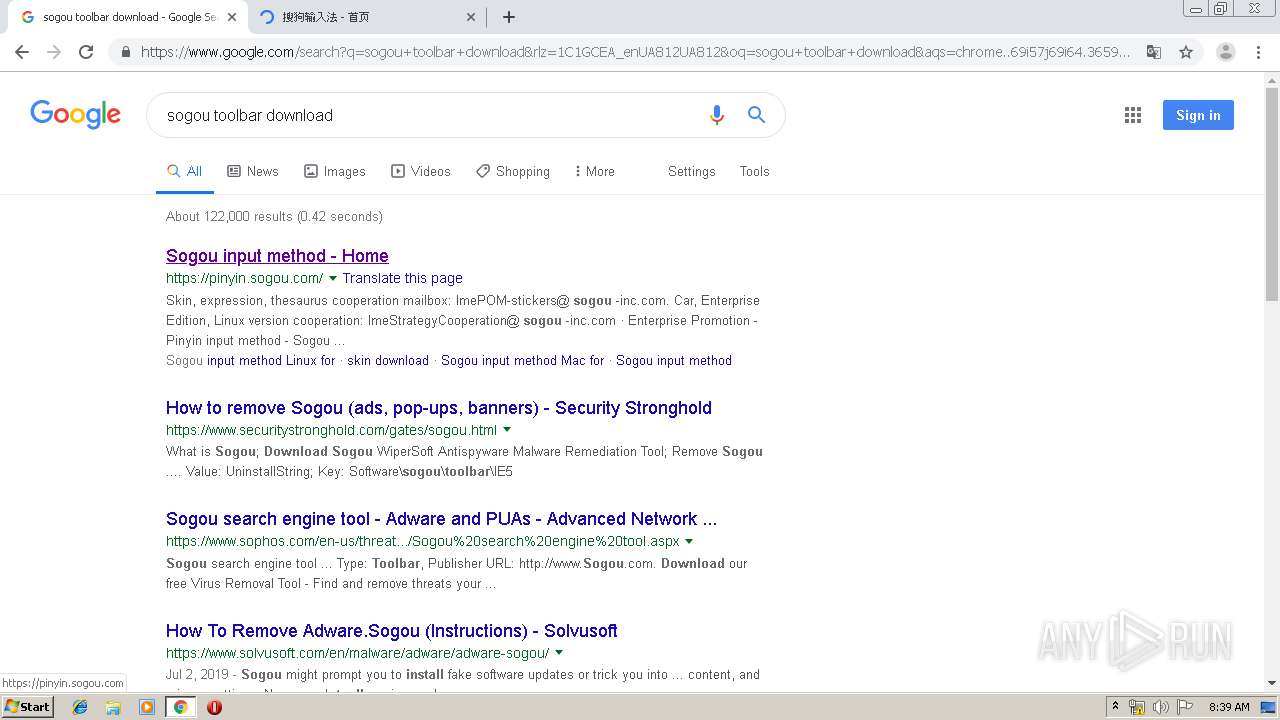Close the sogou toolbar download tab

tap(232, 17)
